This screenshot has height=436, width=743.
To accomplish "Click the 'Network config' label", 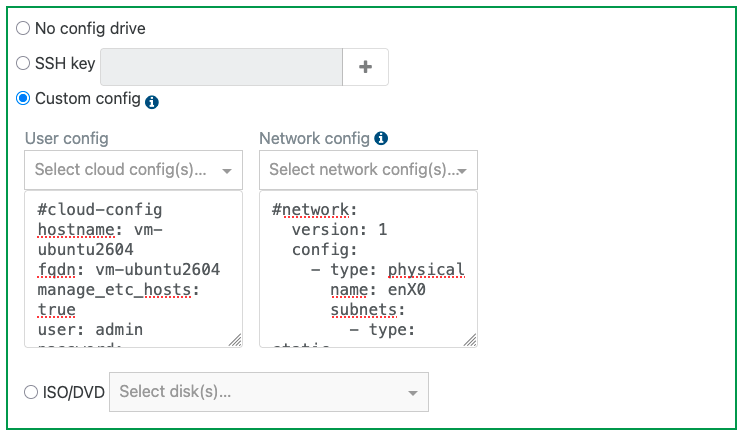I will pyautogui.click(x=315, y=138).
